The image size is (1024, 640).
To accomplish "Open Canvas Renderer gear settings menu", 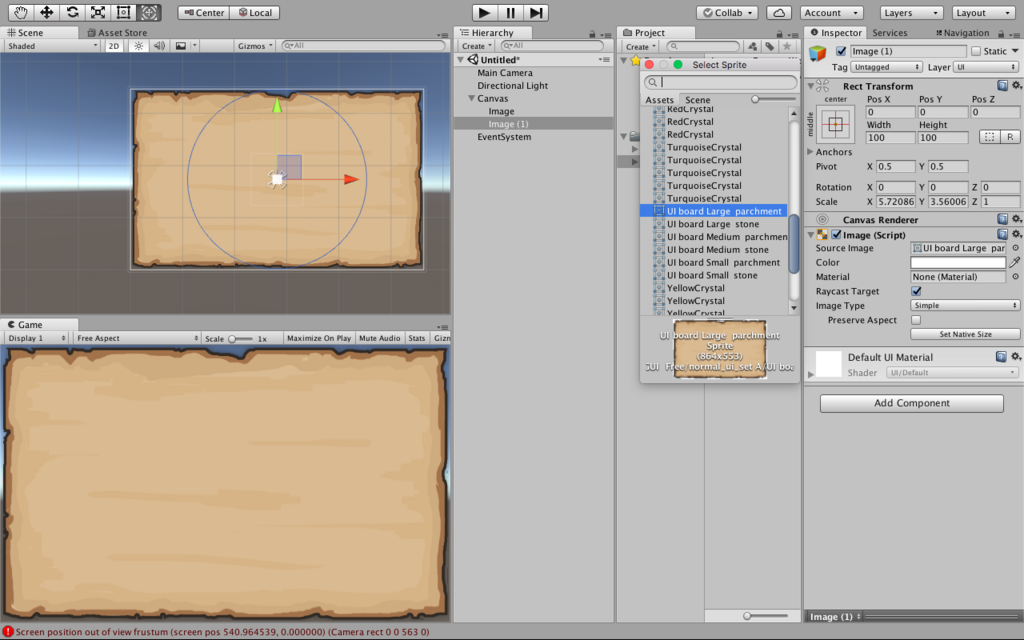I will tap(1016, 219).
